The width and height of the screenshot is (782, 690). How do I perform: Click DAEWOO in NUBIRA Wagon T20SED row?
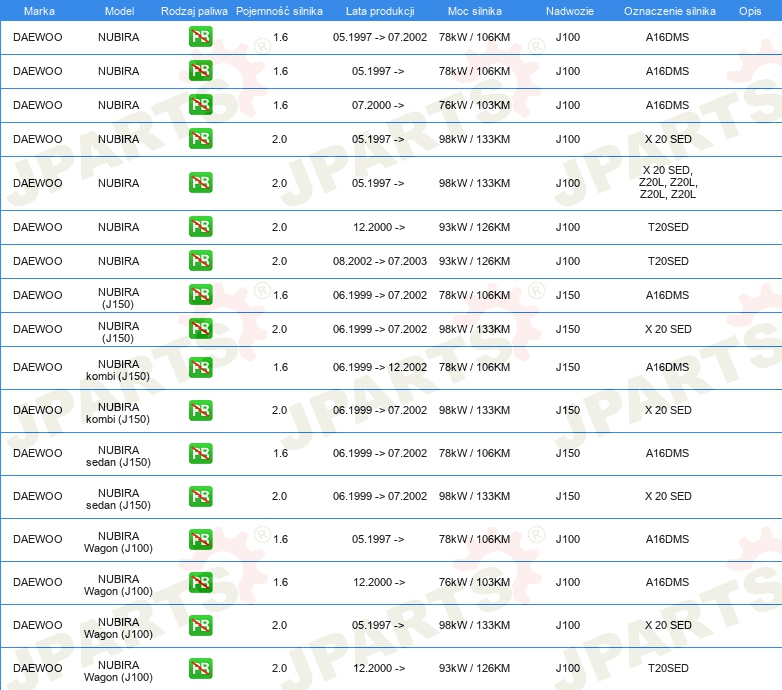[37, 668]
